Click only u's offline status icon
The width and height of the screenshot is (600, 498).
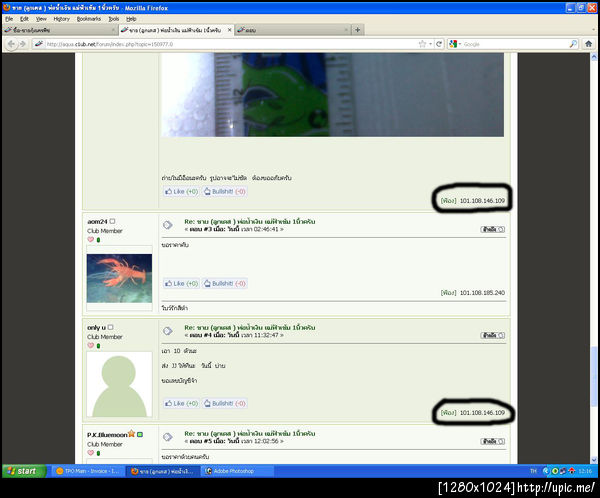point(111,327)
